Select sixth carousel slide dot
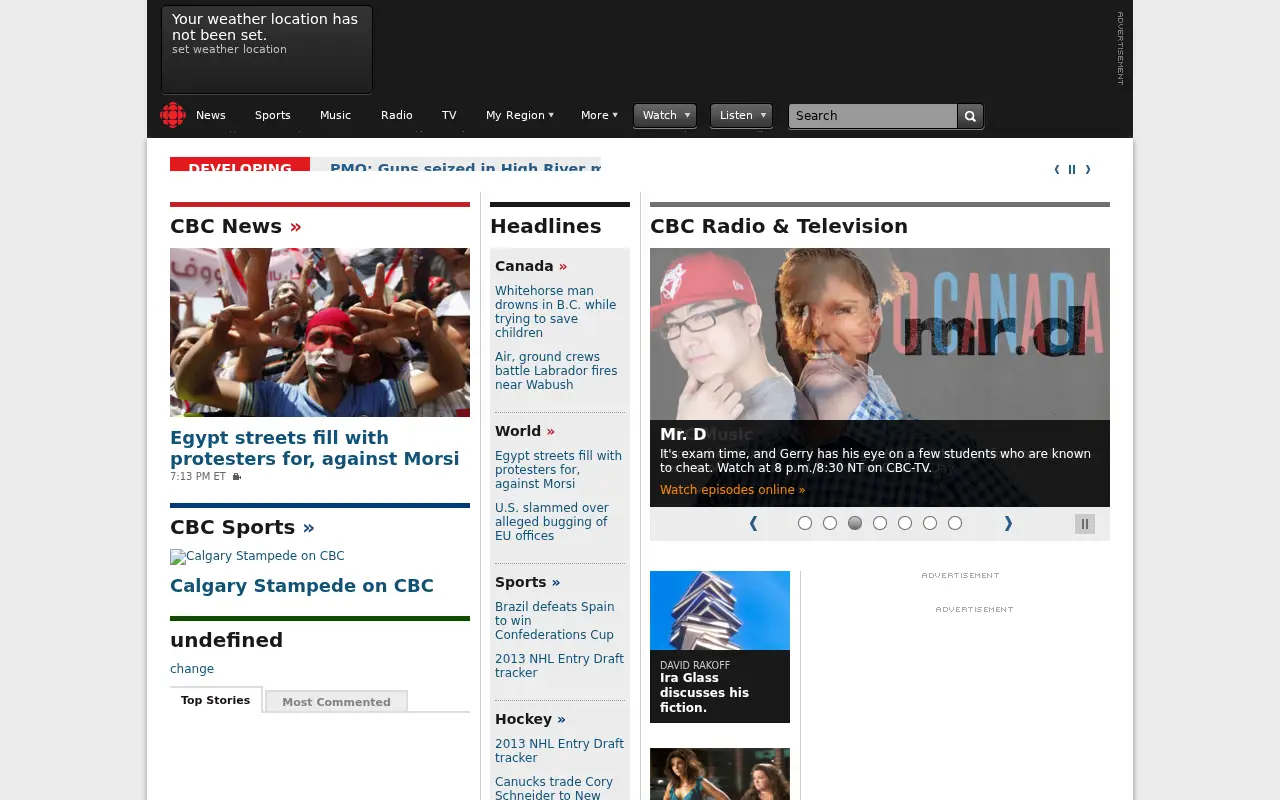The image size is (1280, 800). pos(930,523)
